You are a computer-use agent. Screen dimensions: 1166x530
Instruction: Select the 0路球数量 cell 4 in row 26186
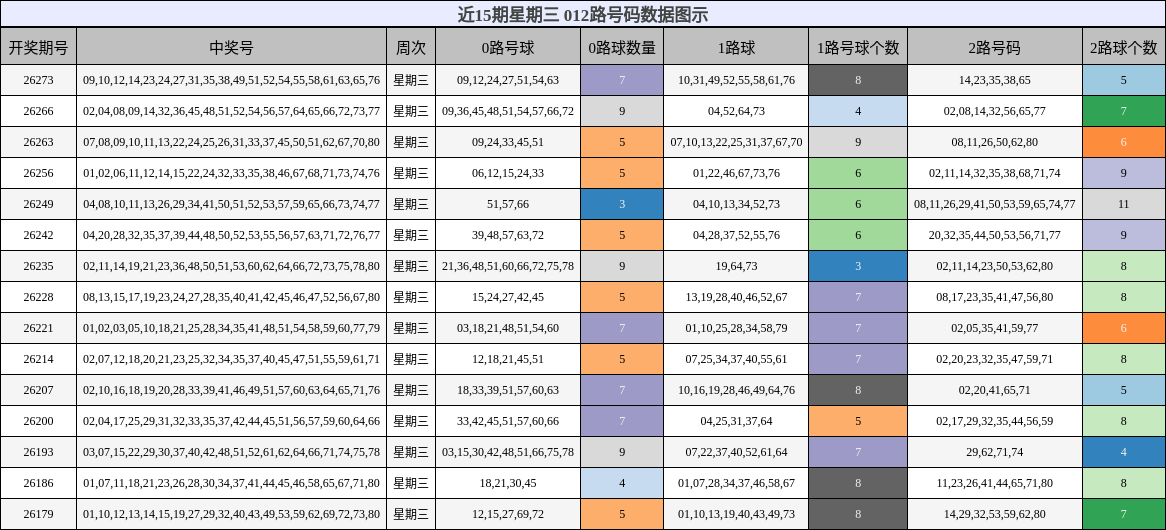pos(622,483)
